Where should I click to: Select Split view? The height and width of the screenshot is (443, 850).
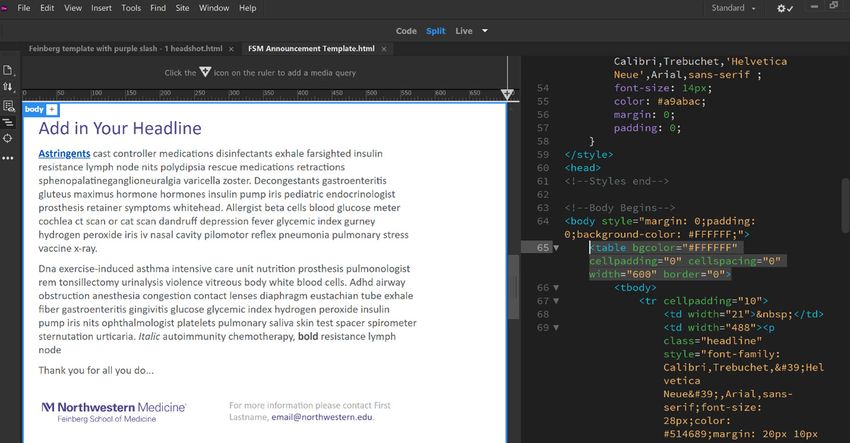[435, 31]
